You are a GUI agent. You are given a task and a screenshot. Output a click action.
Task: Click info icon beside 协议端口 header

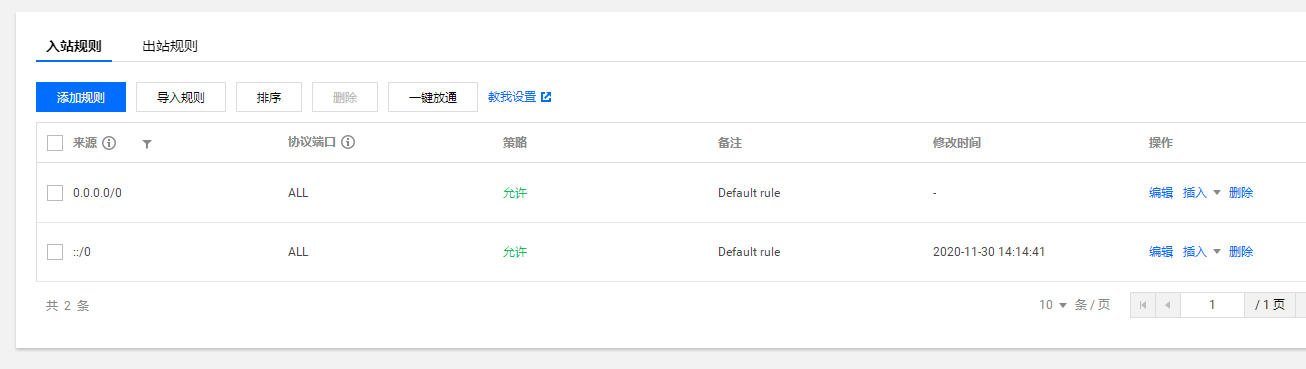(348, 143)
